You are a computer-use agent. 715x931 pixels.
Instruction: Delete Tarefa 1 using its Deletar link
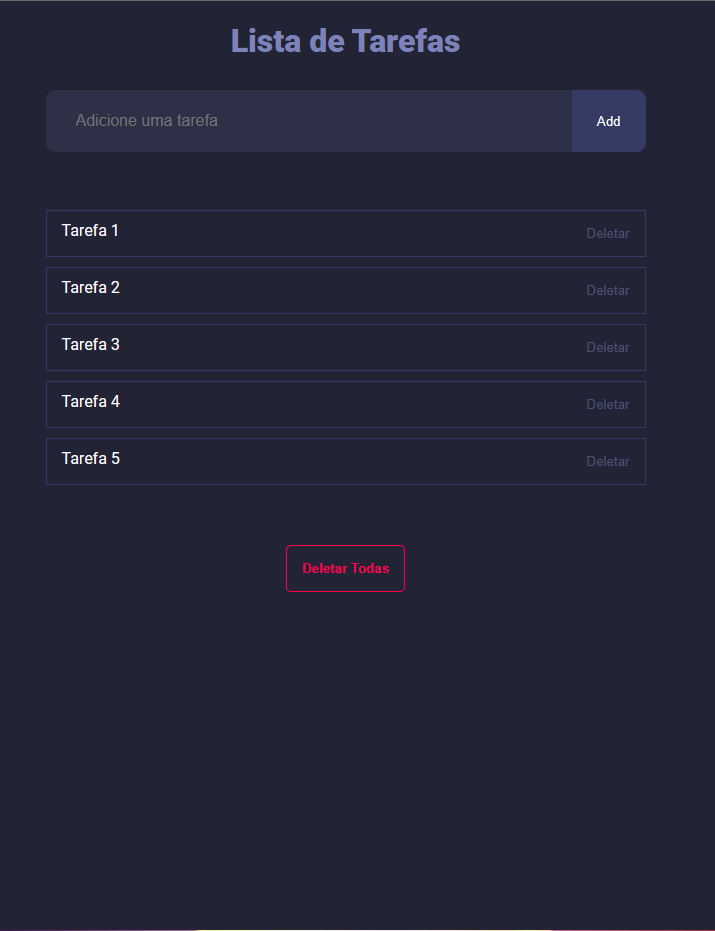[x=608, y=233]
